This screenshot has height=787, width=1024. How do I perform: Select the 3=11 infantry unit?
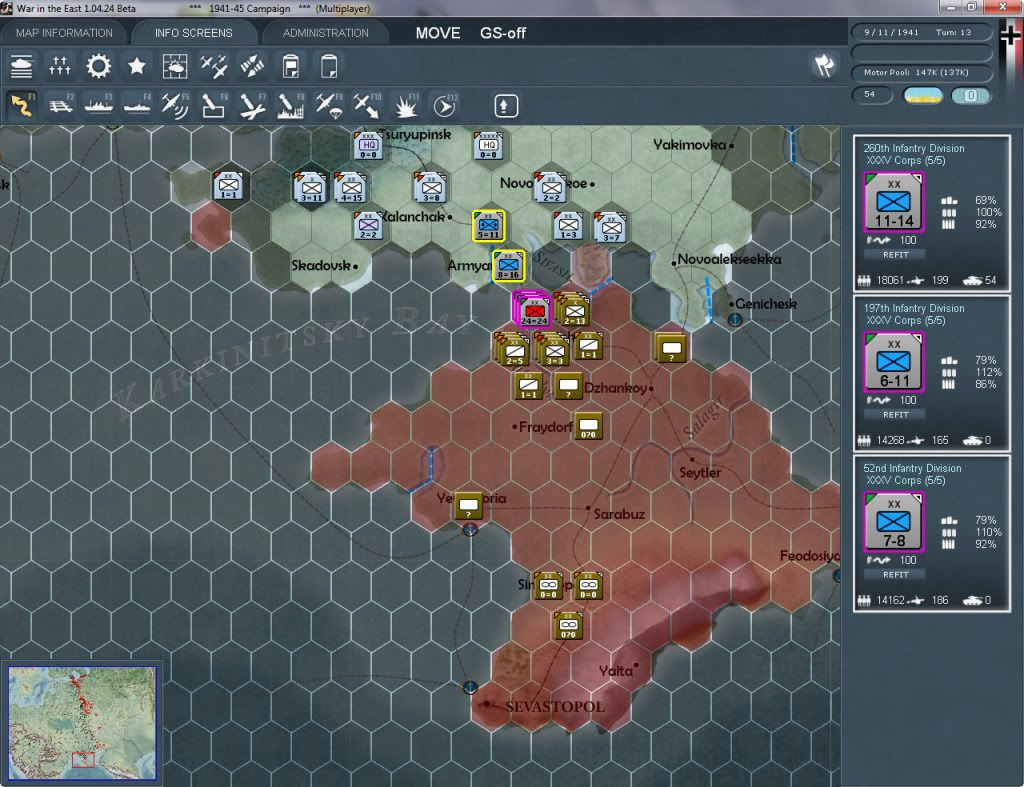(x=311, y=188)
